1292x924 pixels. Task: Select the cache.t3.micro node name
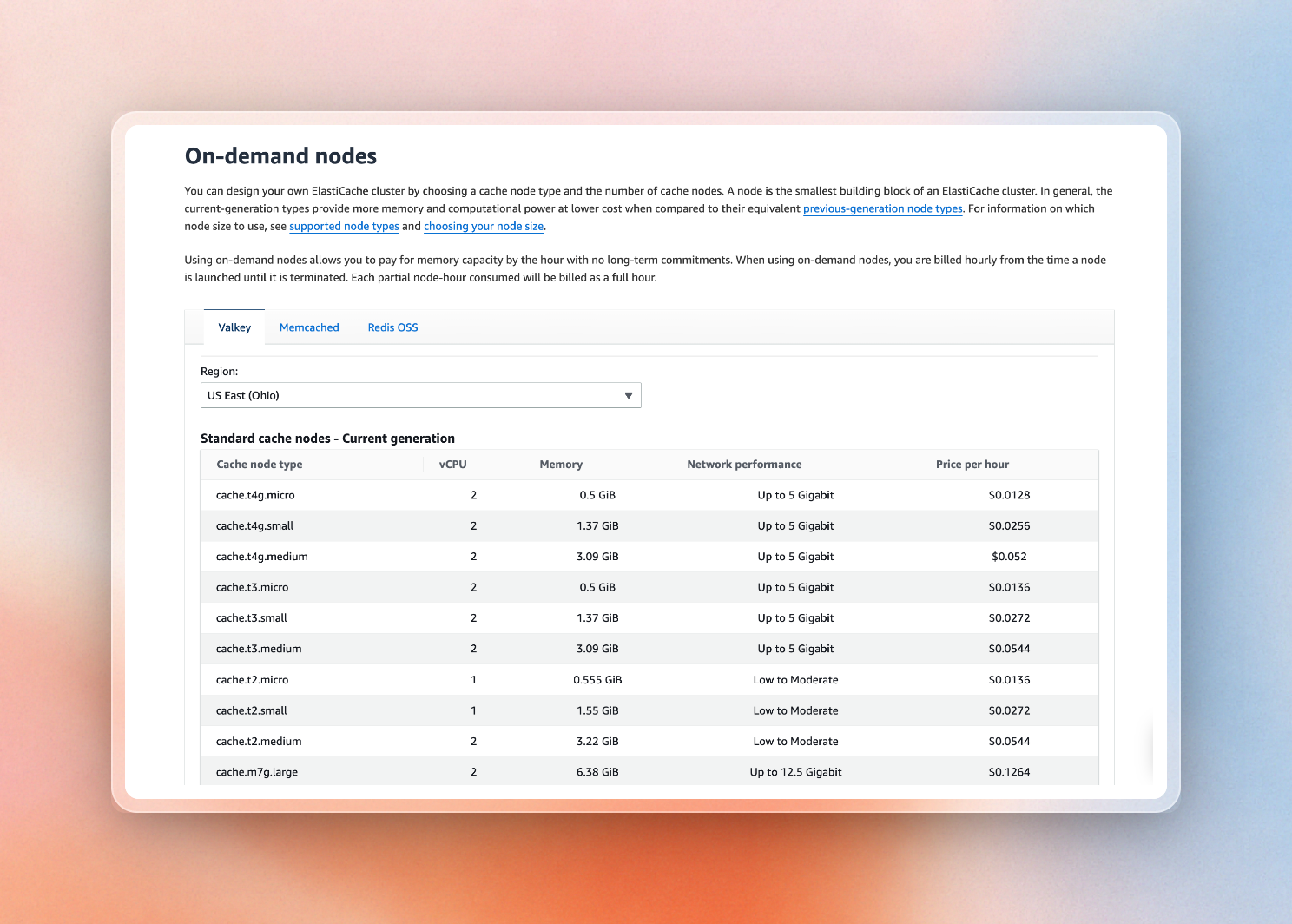click(x=252, y=588)
